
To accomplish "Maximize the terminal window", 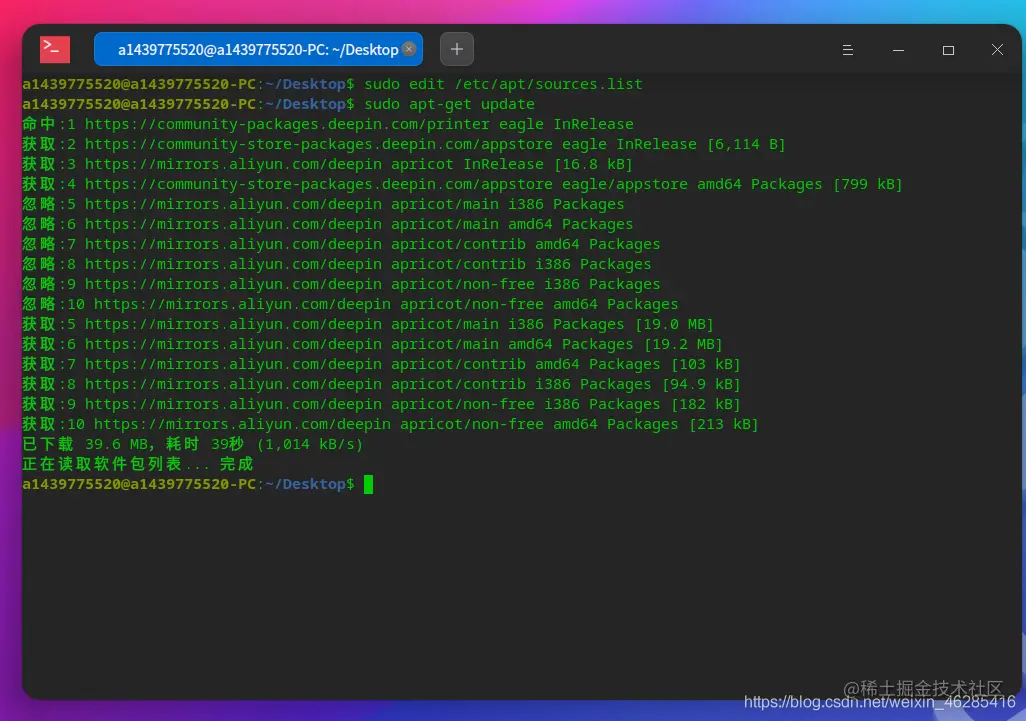I will coord(948,50).
